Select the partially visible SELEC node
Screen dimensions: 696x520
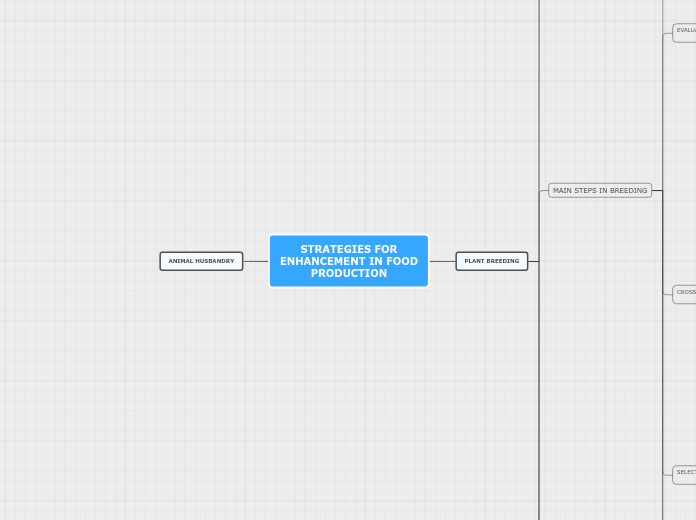tap(684, 475)
